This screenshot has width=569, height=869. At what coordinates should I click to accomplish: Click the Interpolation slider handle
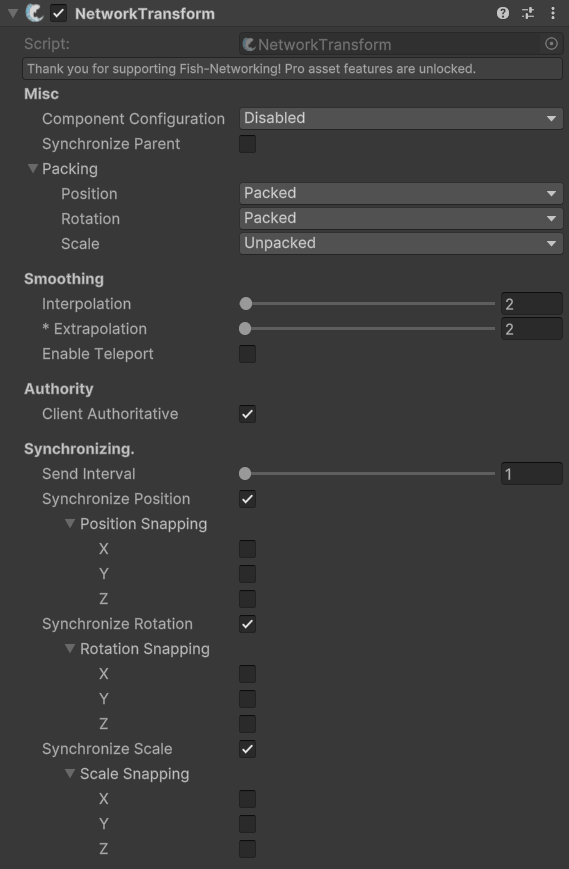(x=245, y=304)
